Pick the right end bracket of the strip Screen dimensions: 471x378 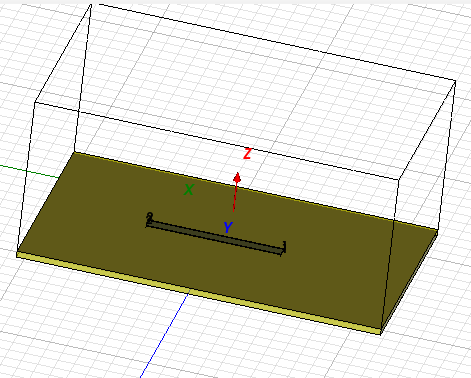[x=284, y=248]
